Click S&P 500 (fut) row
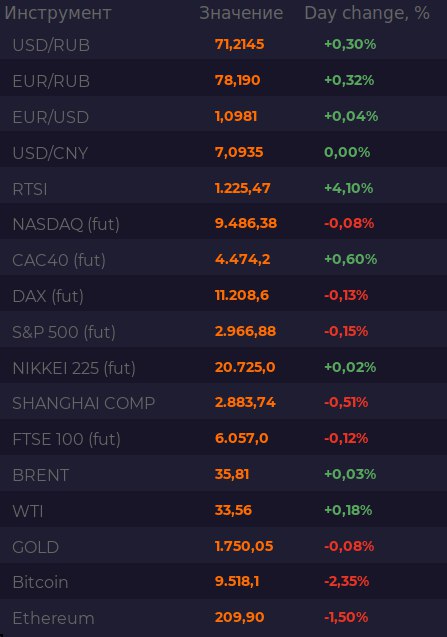 224,332
